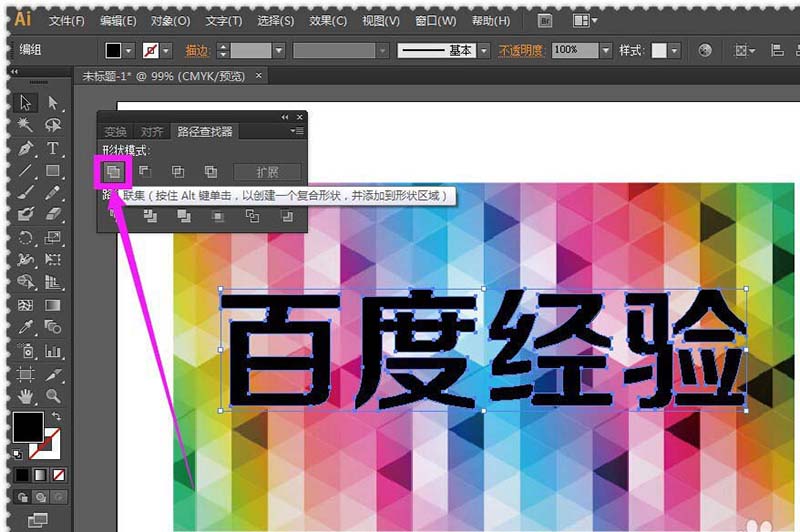Open 基本 brush definition dropdown
Image resolution: width=800 pixels, height=532 pixels.
(x=484, y=50)
